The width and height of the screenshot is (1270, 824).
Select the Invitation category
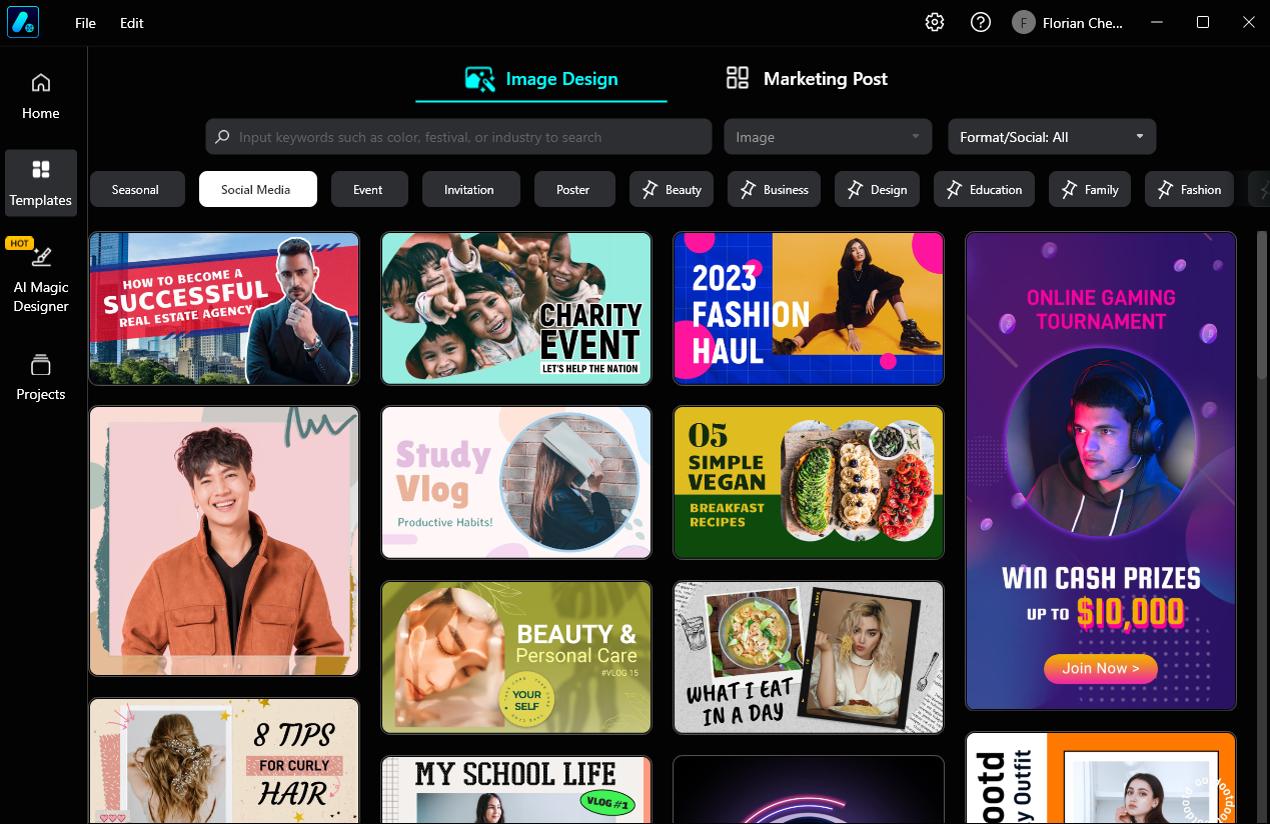pos(470,189)
